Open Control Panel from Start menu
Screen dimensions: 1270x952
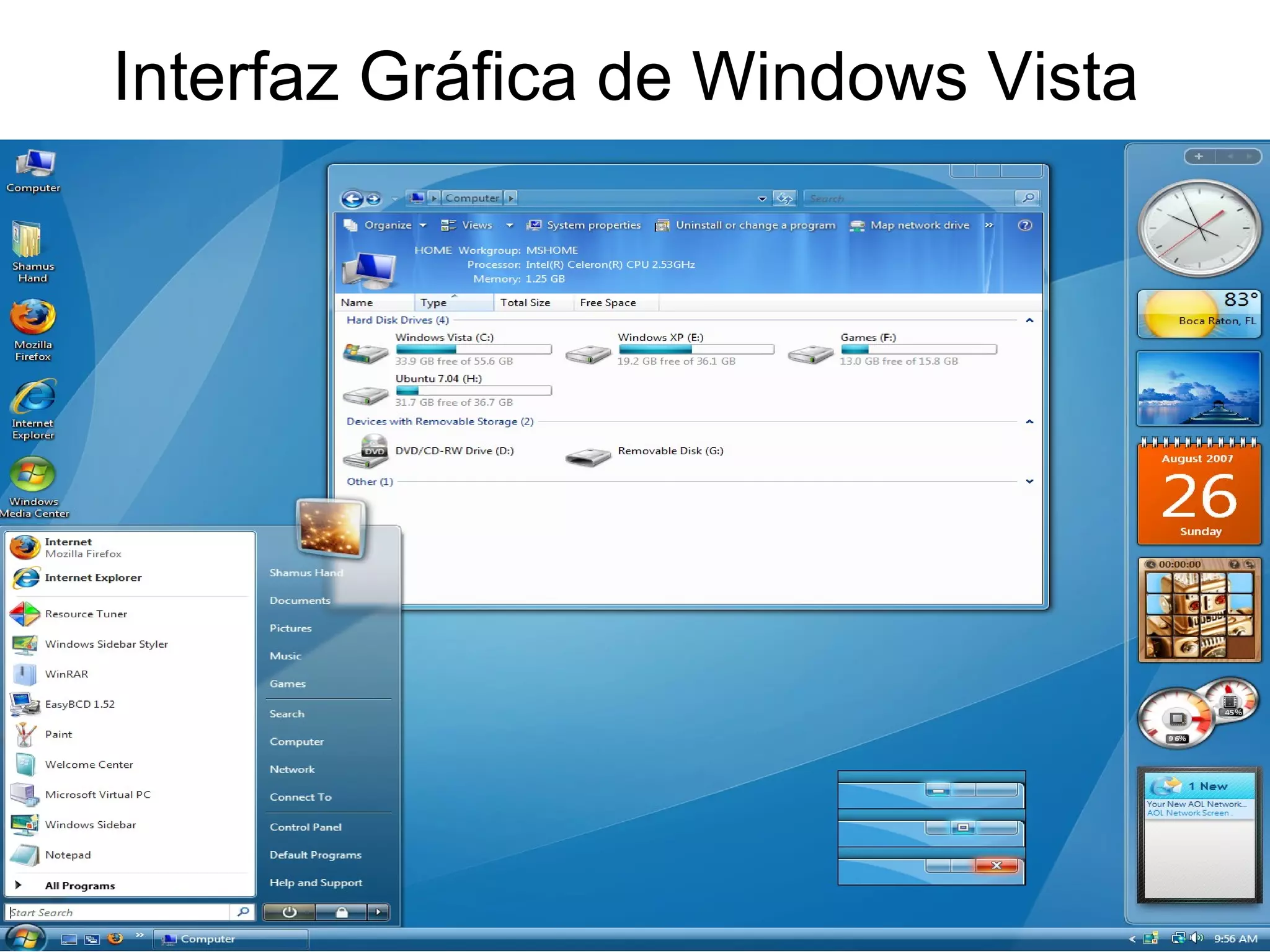tap(306, 827)
